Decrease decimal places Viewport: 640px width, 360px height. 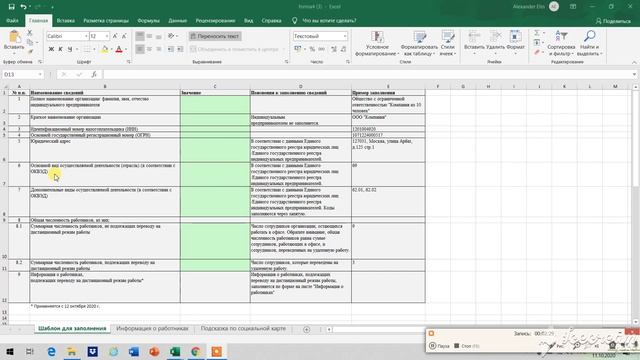tap(343, 49)
